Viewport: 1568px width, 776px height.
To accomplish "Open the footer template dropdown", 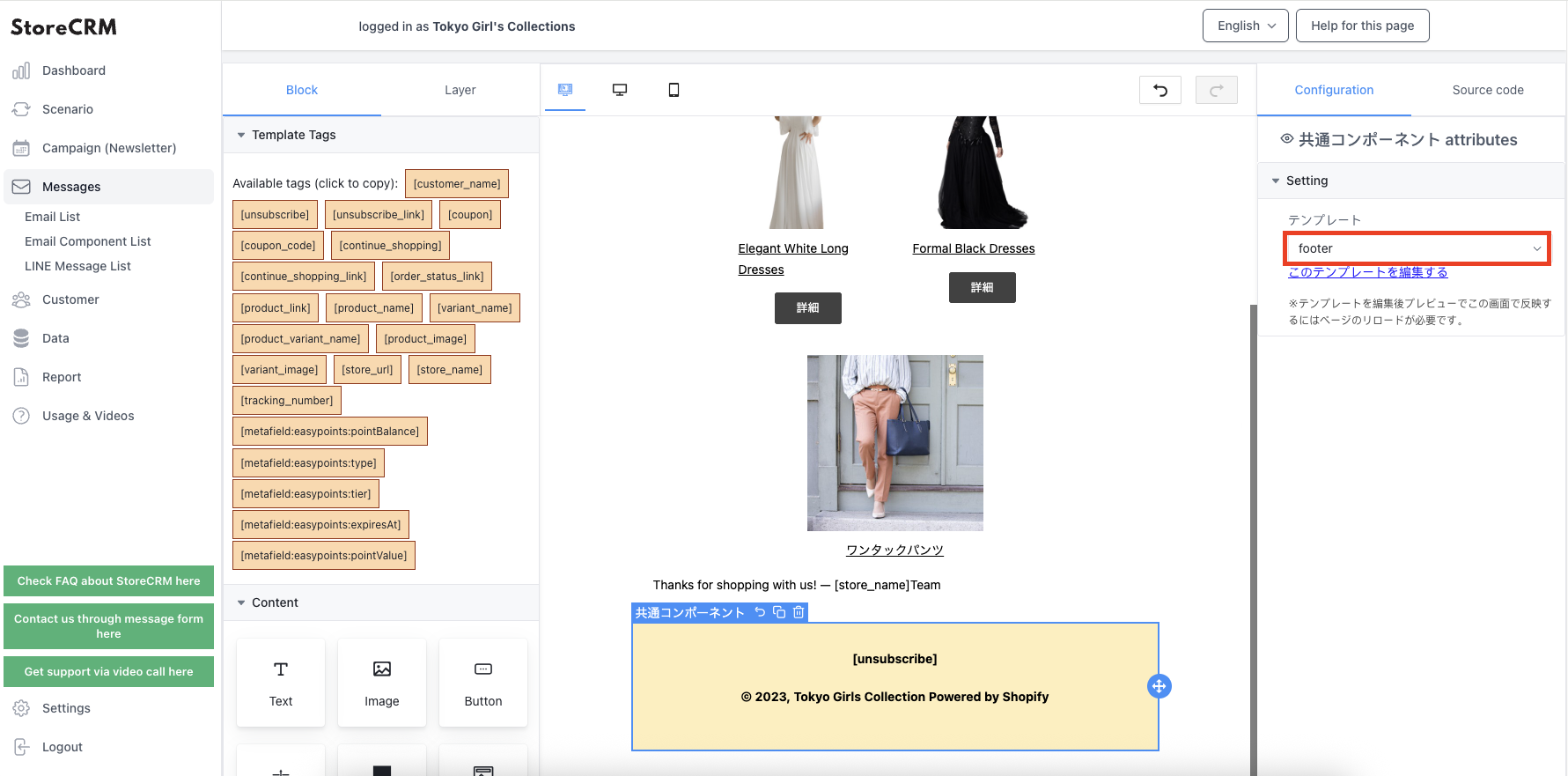I will [x=1417, y=248].
